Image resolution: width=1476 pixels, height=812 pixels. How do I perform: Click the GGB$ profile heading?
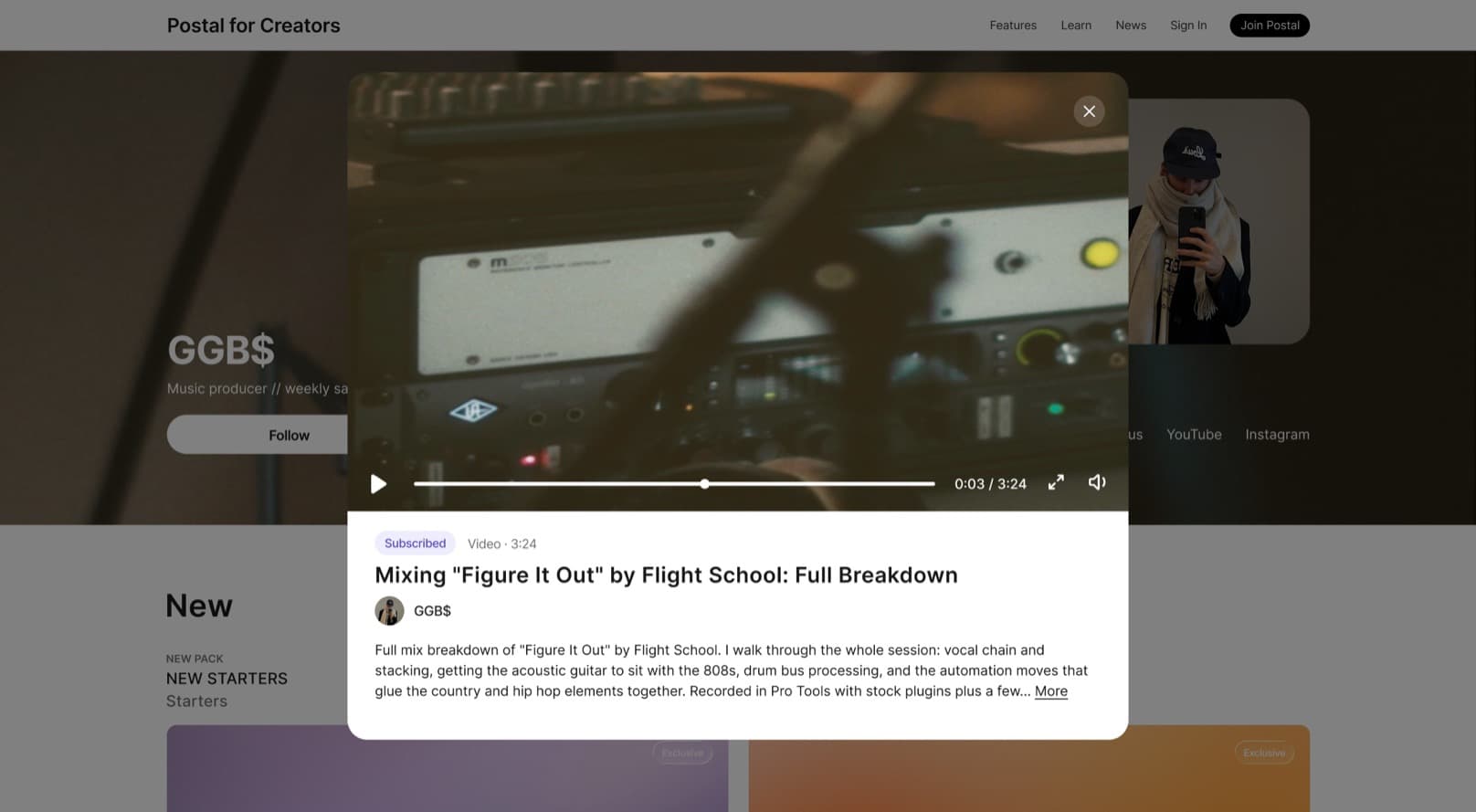[x=221, y=350]
